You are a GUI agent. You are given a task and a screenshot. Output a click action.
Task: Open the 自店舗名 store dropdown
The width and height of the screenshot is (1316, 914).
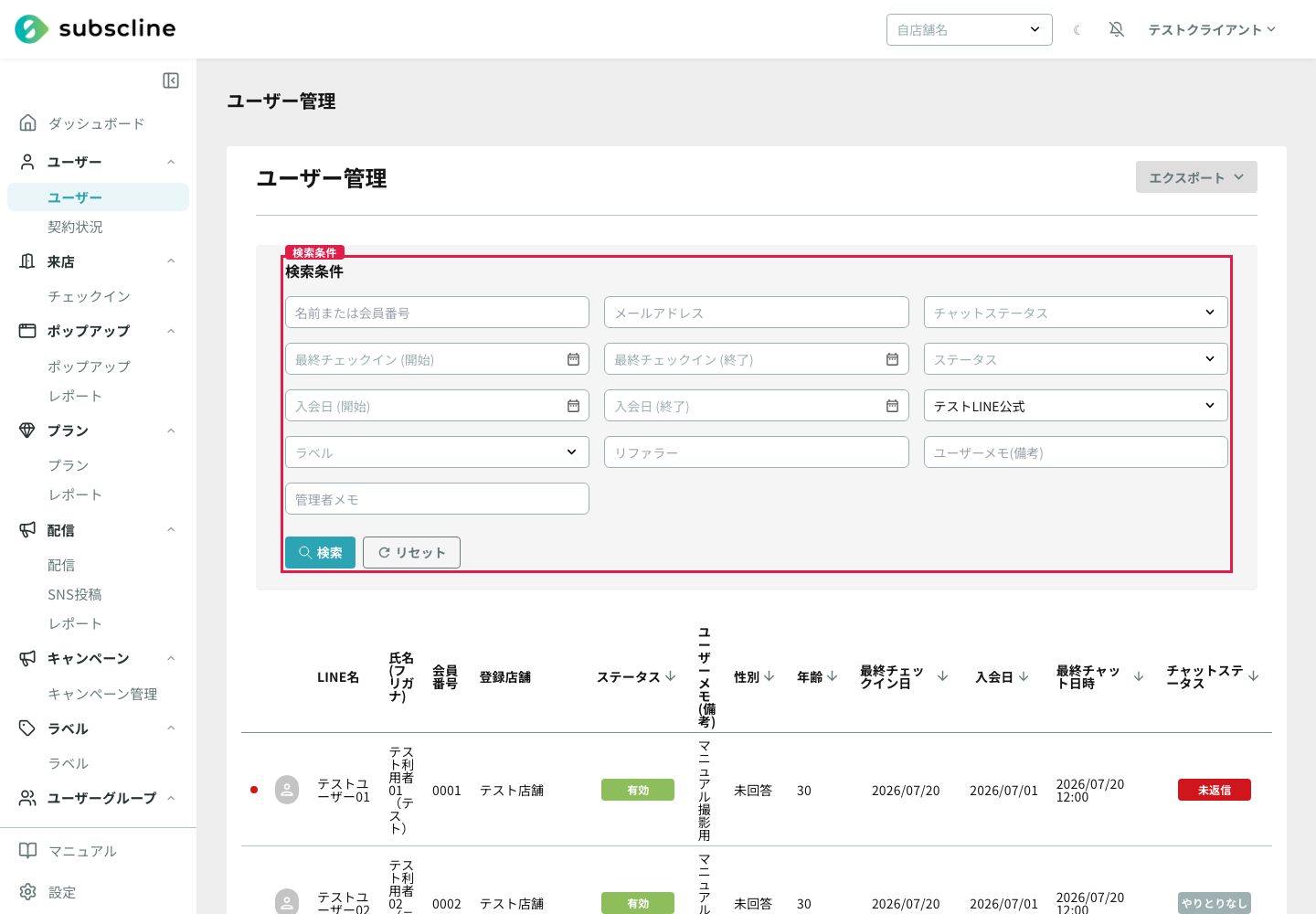pyautogui.click(x=970, y=29)
